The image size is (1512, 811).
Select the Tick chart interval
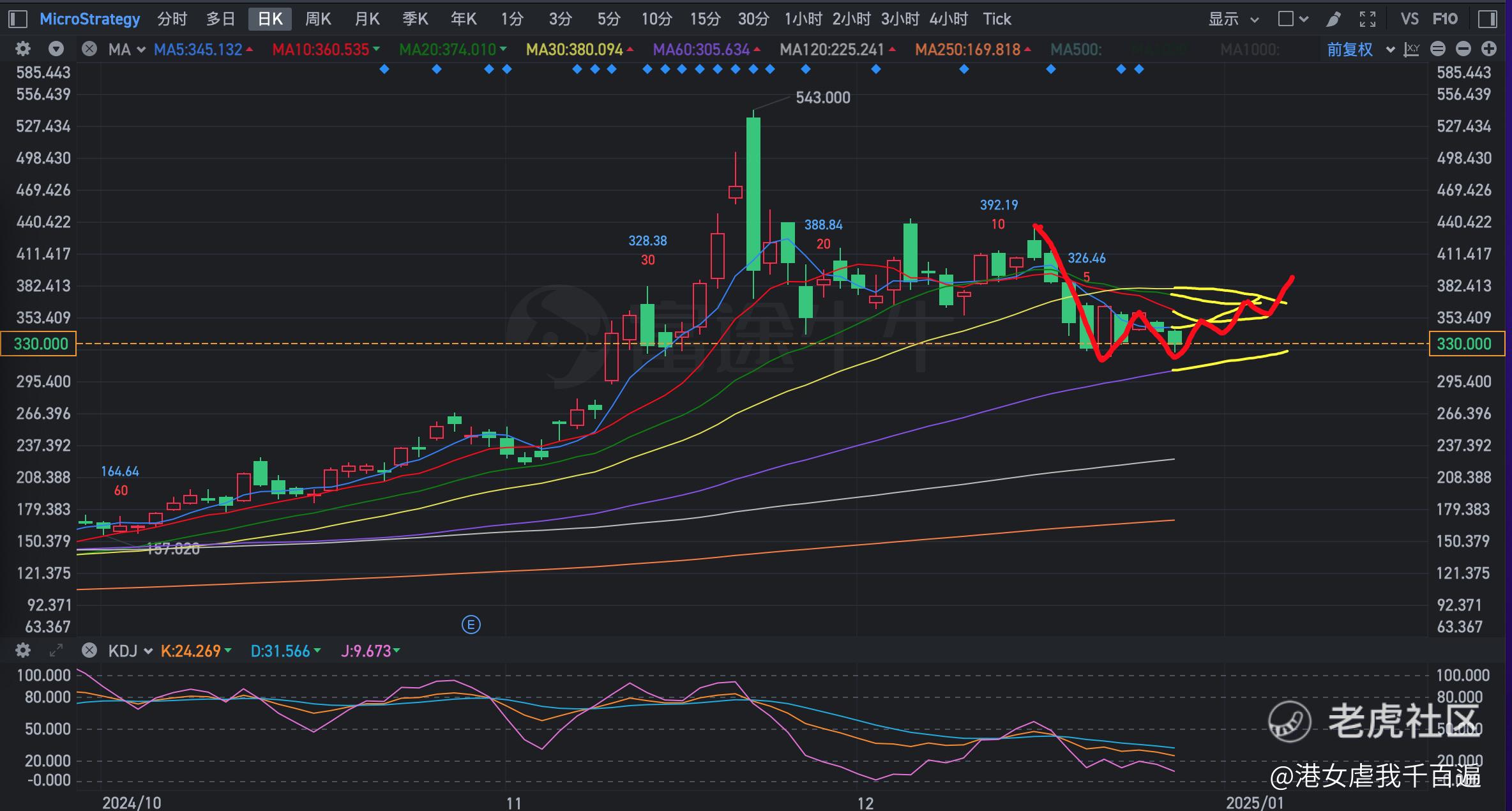(x=997, y=19)
